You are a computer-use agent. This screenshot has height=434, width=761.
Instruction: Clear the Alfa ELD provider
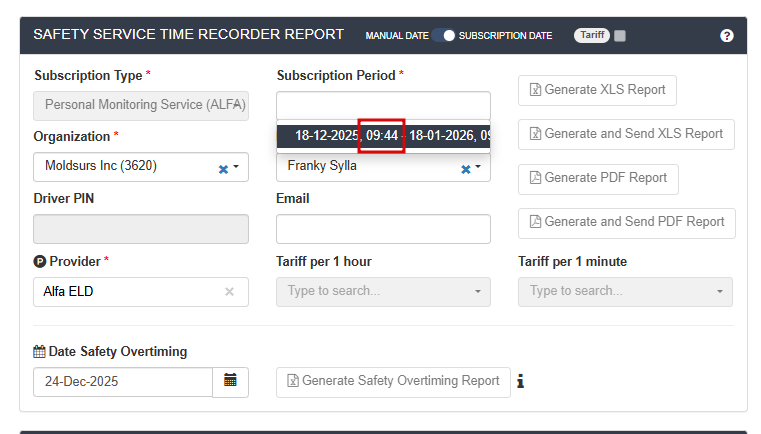coord(230,291)
